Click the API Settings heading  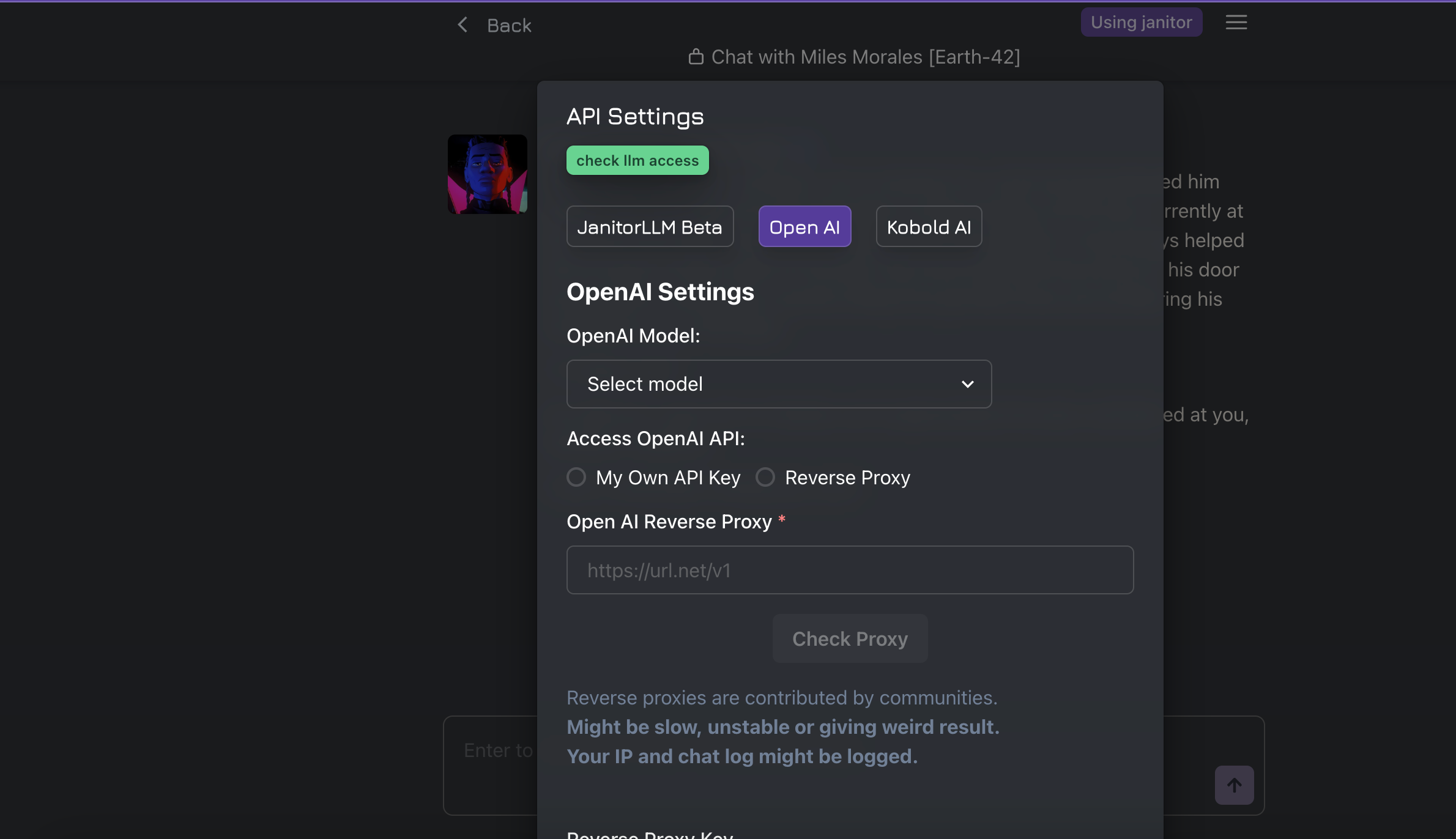tap(635, 116)
